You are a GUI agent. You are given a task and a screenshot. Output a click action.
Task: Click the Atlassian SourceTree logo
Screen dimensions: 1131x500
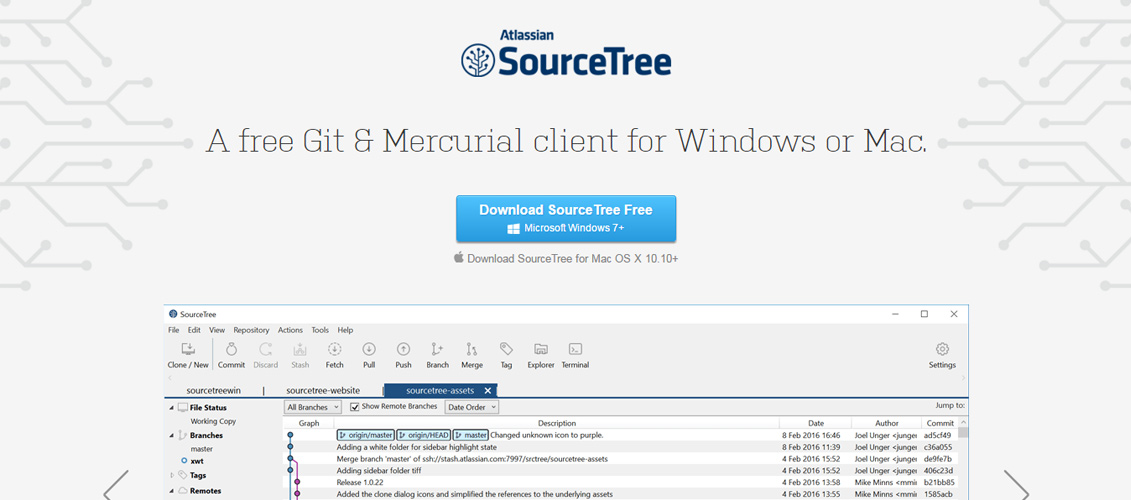(x=566, y=53)
